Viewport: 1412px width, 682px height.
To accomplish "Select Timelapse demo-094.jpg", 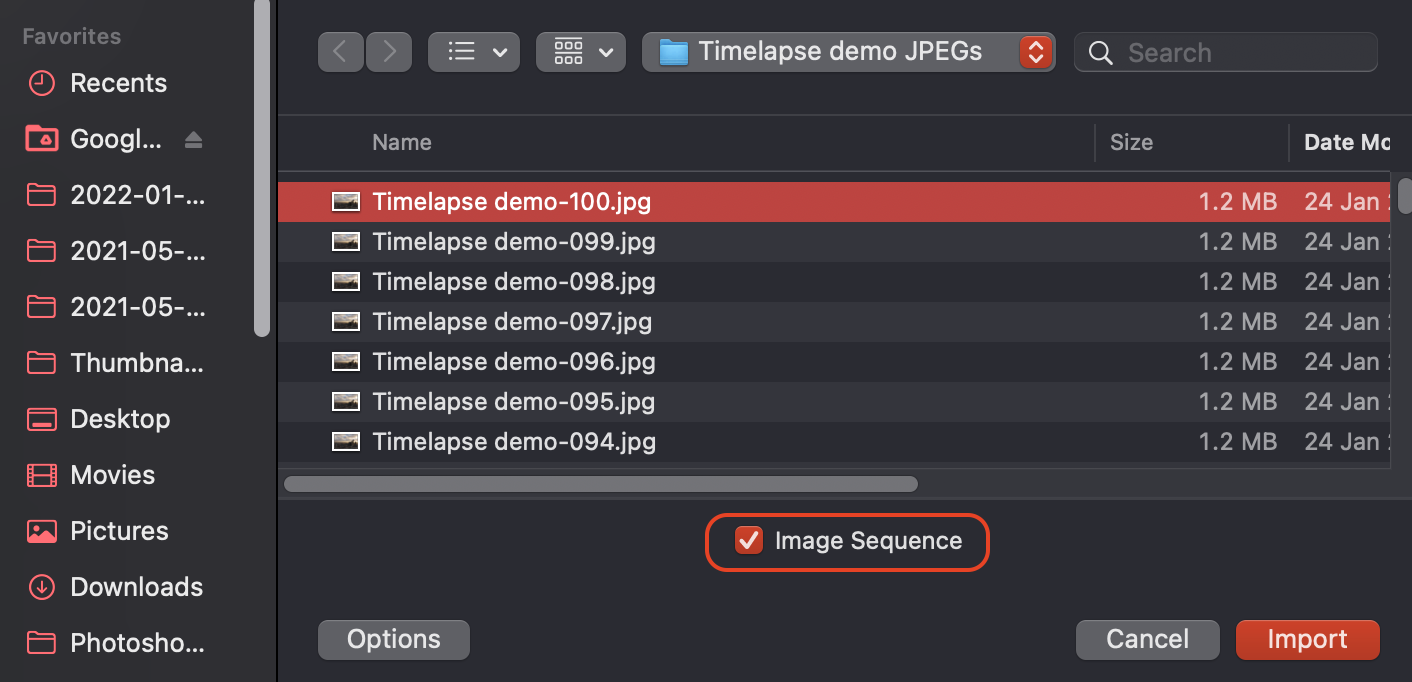I will coord(834,442).
